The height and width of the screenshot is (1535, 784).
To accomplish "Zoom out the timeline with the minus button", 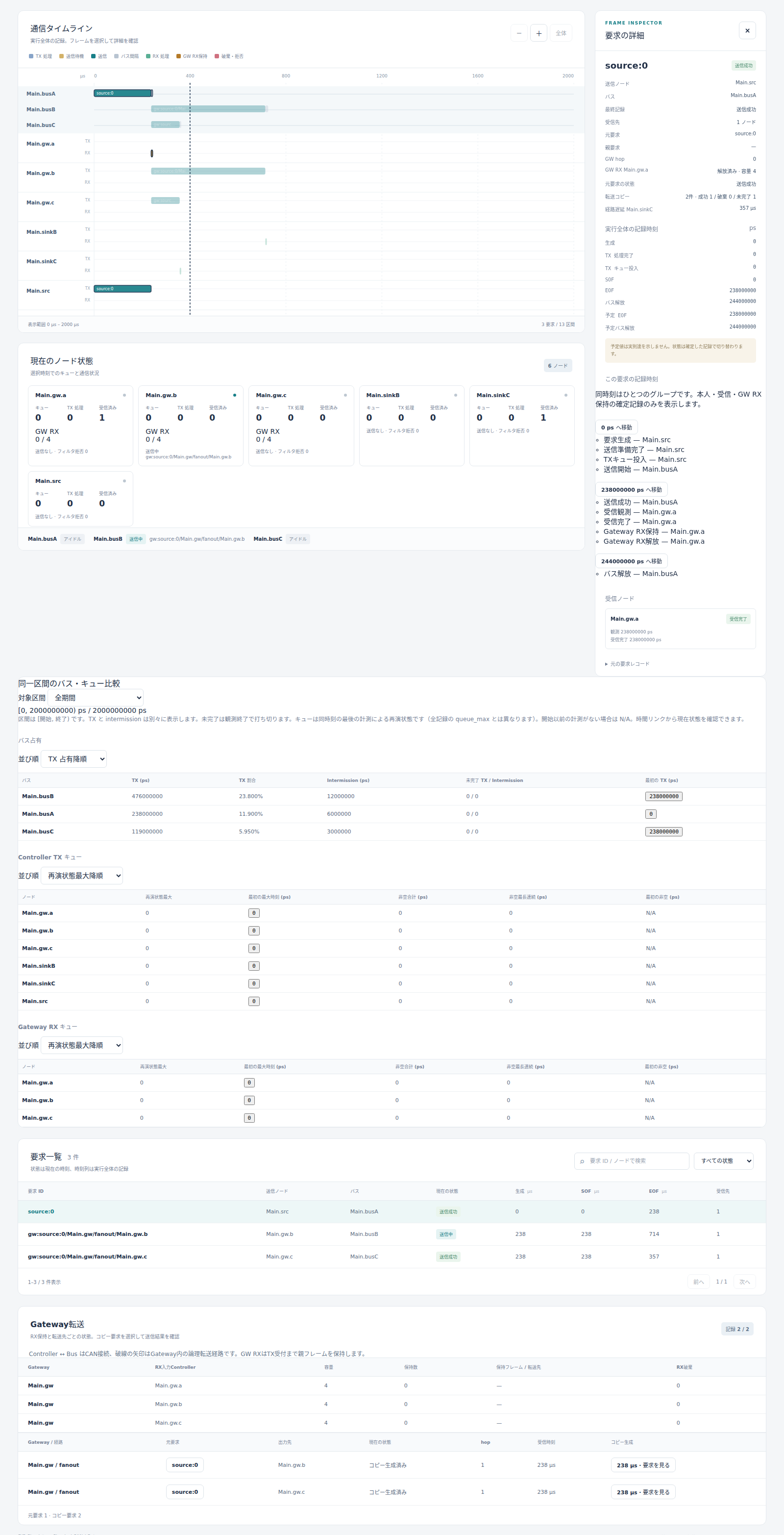I will (519, 33).
